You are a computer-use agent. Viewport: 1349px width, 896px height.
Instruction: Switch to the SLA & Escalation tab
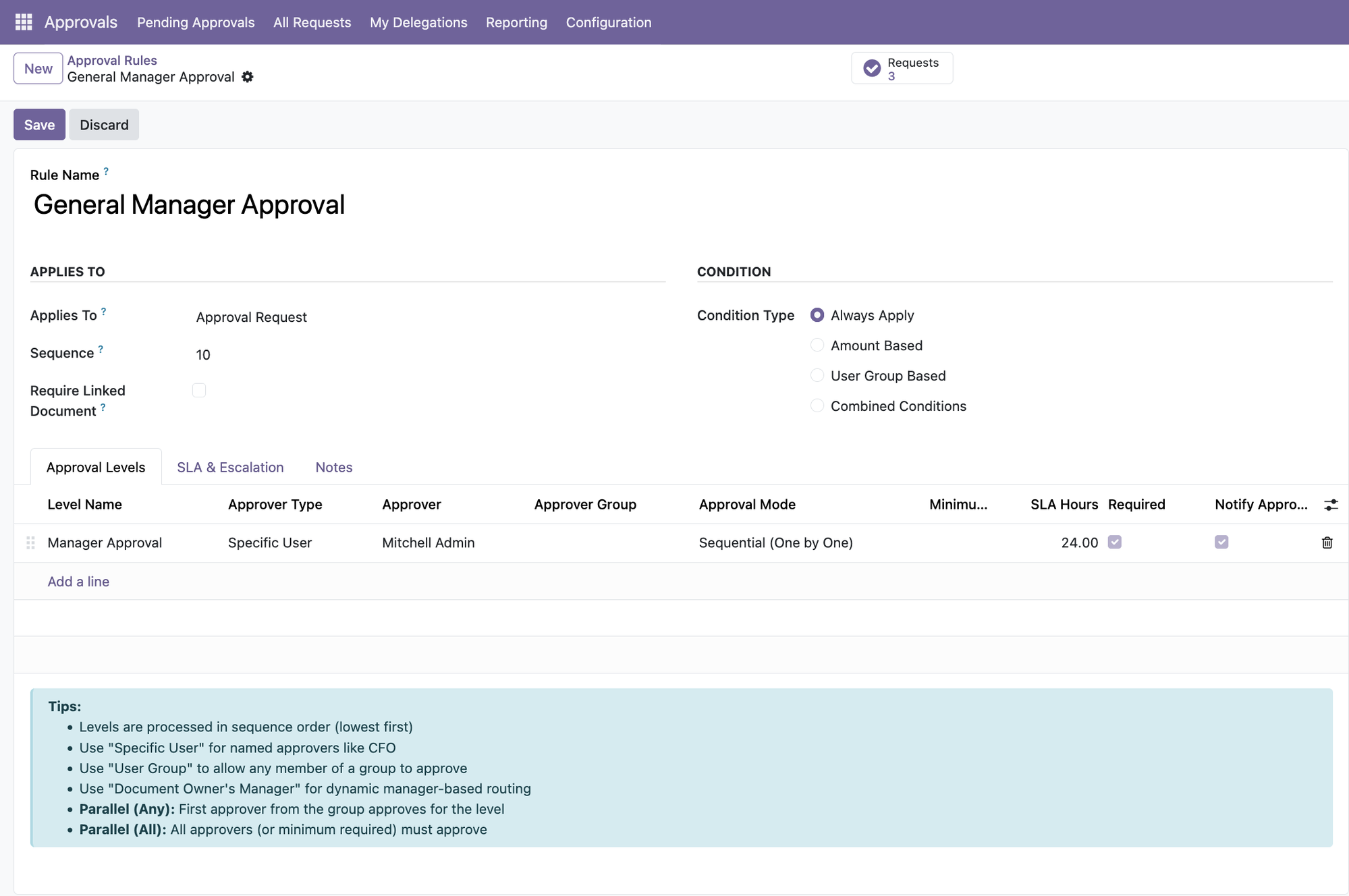(x=230, y=467)
